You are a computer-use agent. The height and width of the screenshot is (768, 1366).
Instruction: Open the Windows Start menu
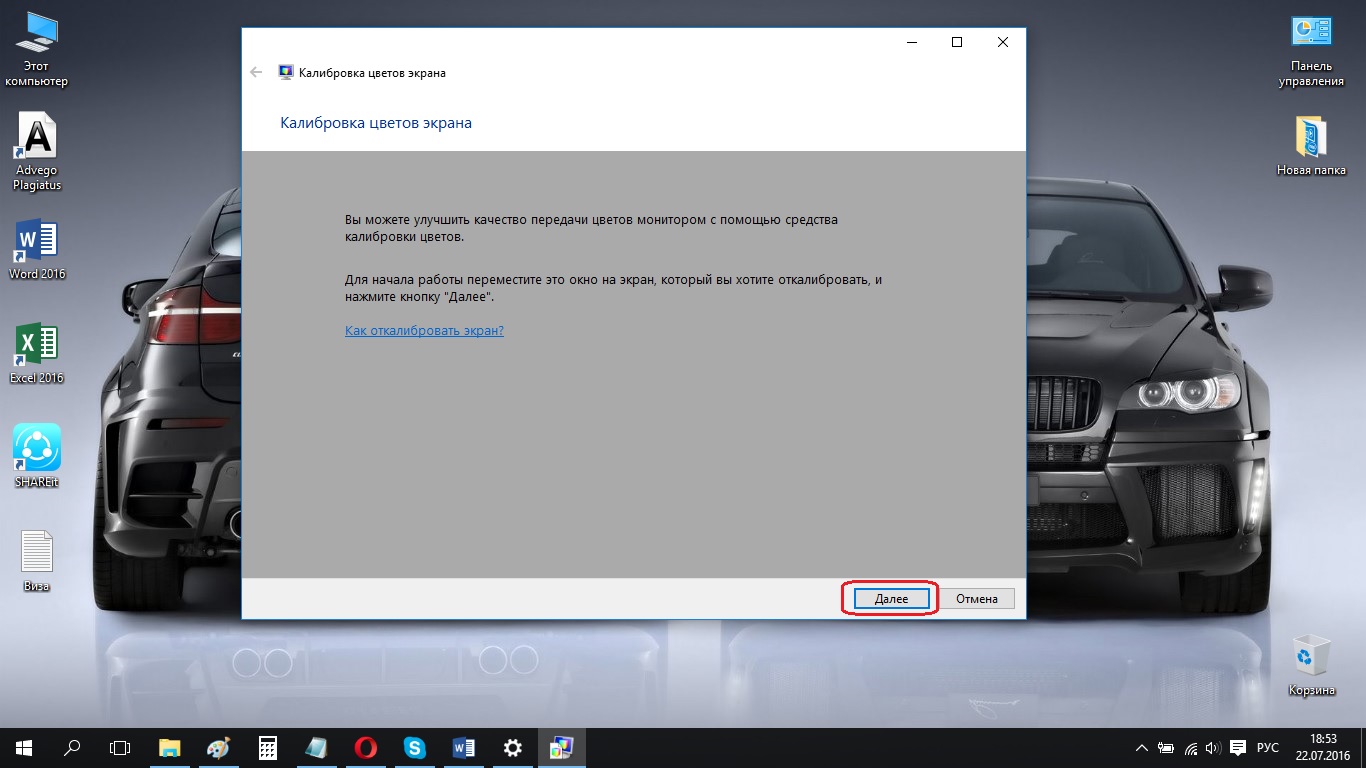[24, 747]
